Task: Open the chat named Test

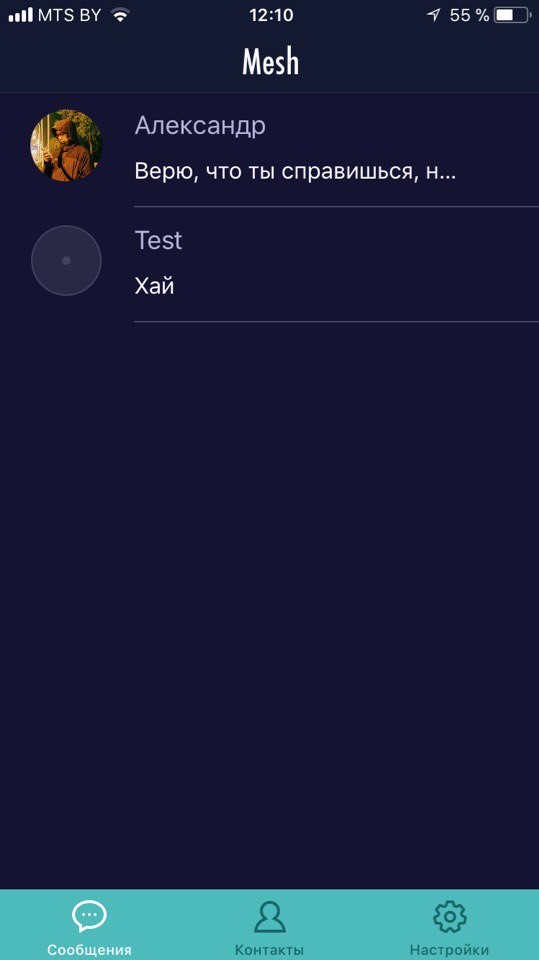Action: click(x=270, y=264)
